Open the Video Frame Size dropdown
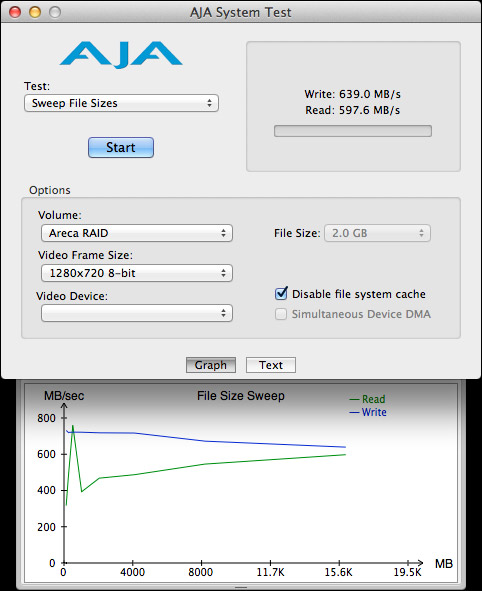Screen dimensions: 482x591 point(136,273)
